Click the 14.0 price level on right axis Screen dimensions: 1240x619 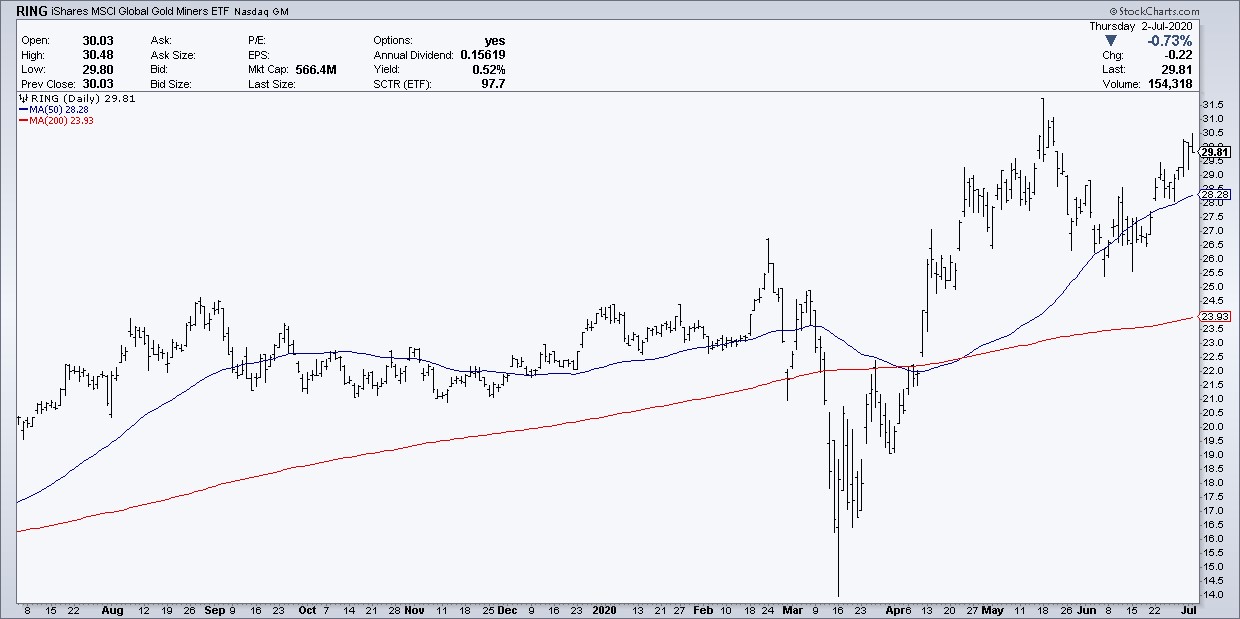(1212, 595)
